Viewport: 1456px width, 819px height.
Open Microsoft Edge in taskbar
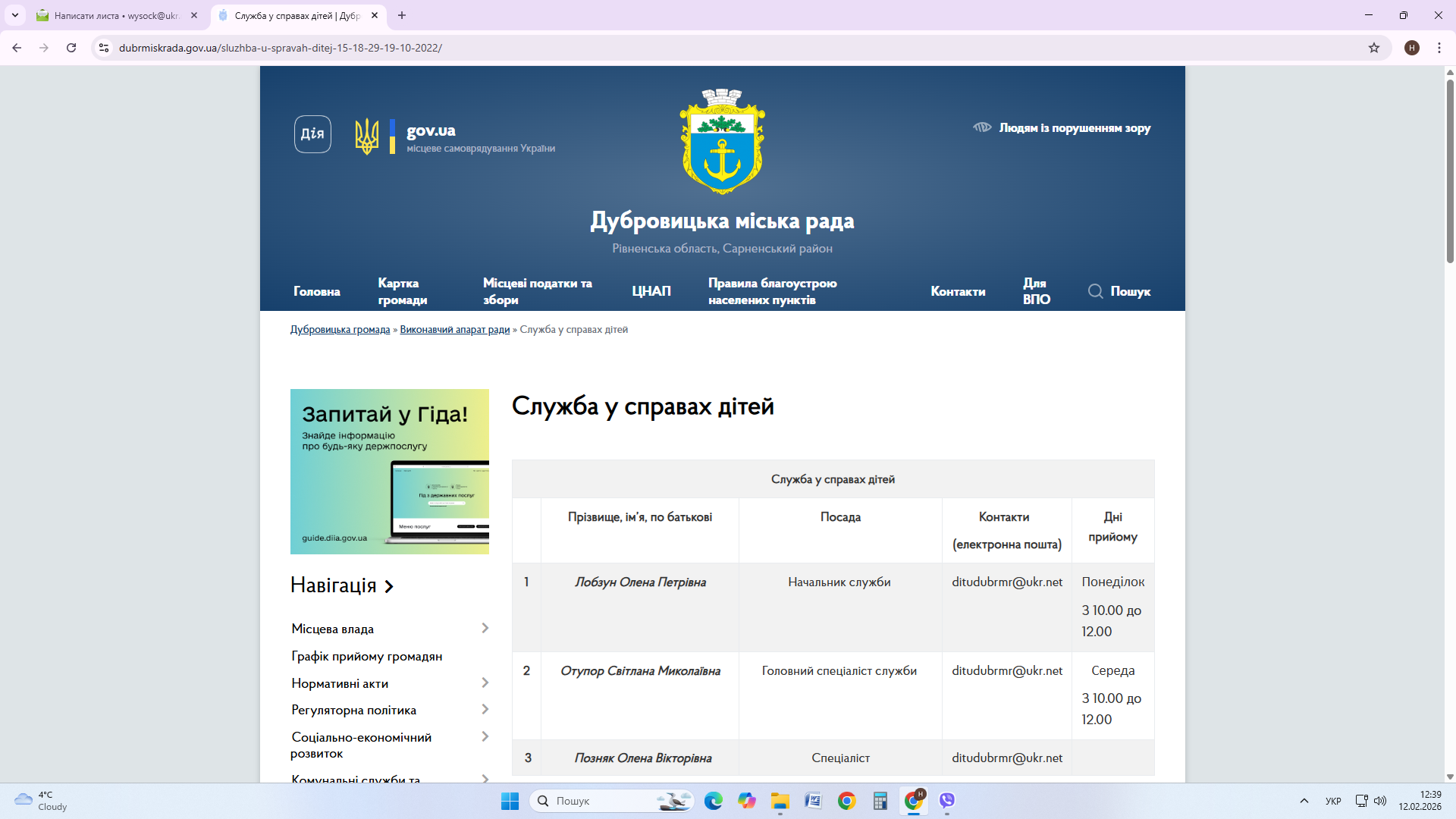click(713, 801)
